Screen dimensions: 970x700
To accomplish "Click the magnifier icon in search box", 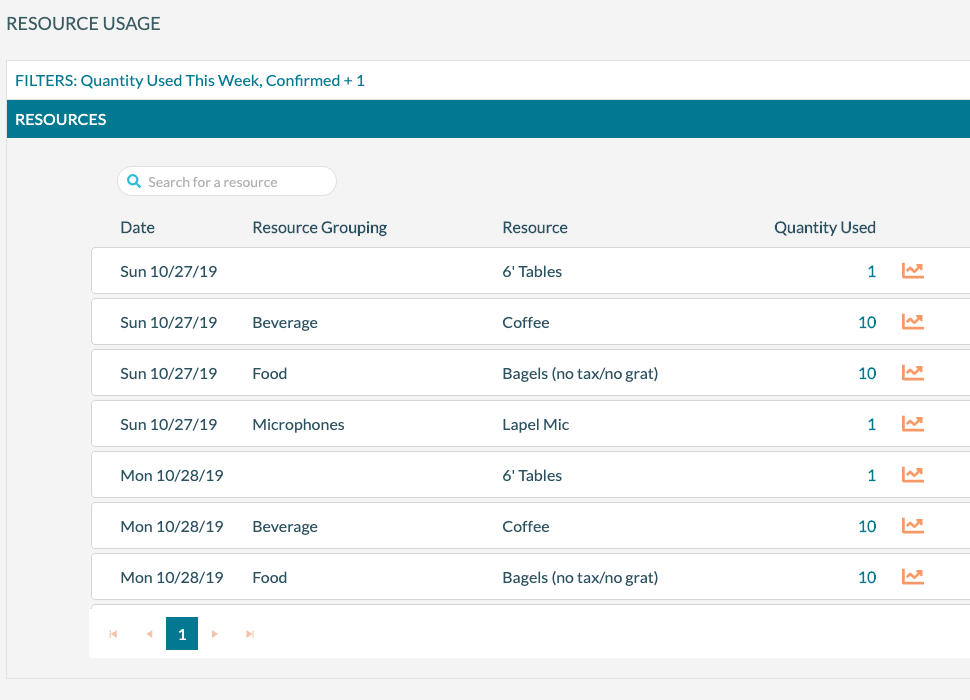I will (x=134, y=182).
